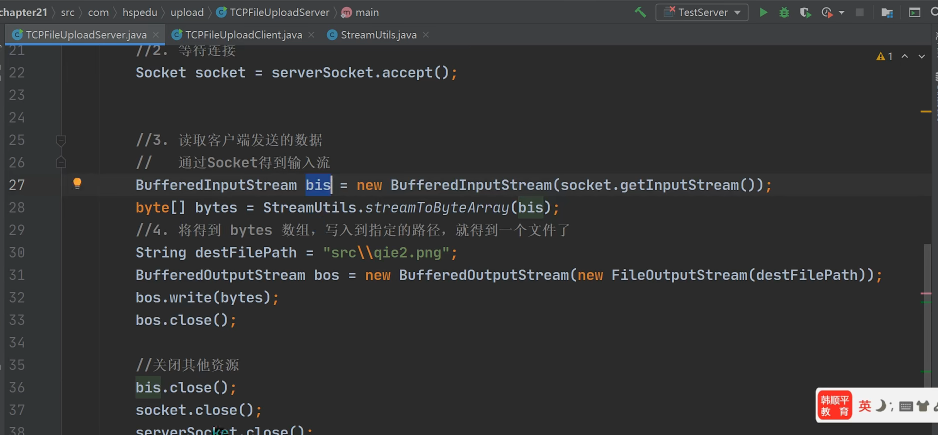This screenshot has width=938, height=435.
Task: Run TestServer with the green play icon
Action: (763, 12)
